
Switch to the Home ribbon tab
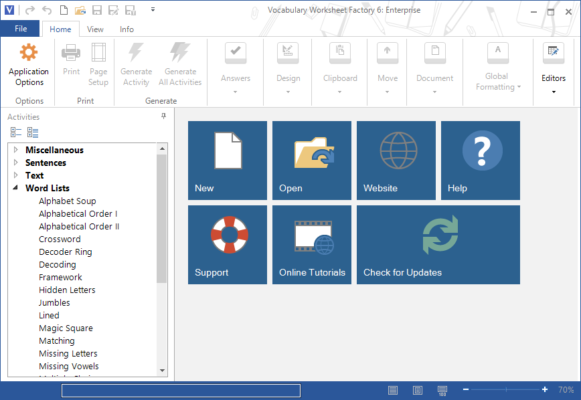coord(60,29)
